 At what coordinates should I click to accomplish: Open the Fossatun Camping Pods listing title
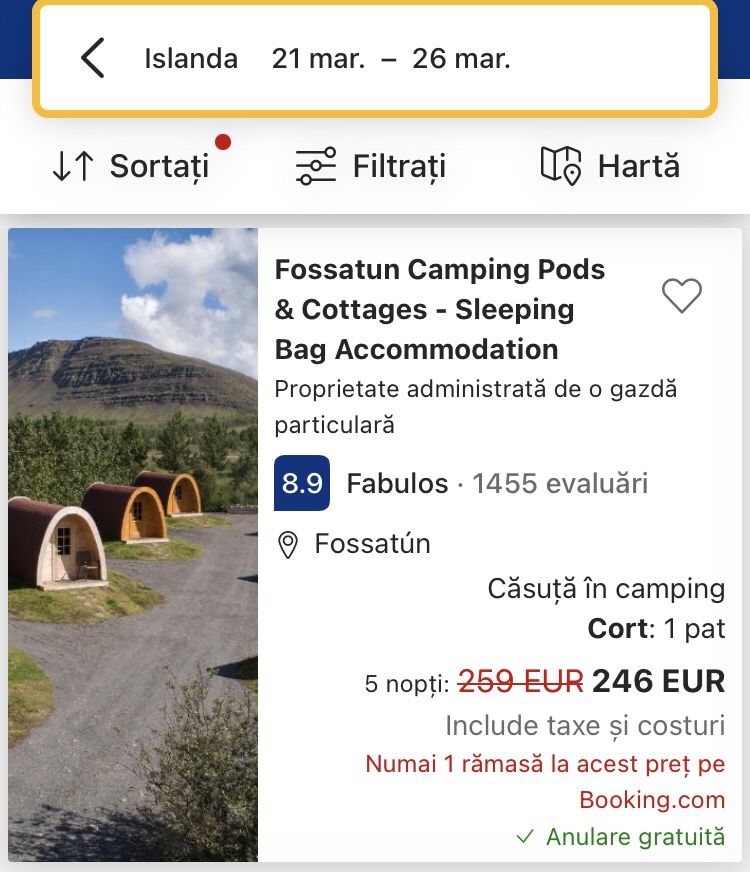(x=440, y=310)
